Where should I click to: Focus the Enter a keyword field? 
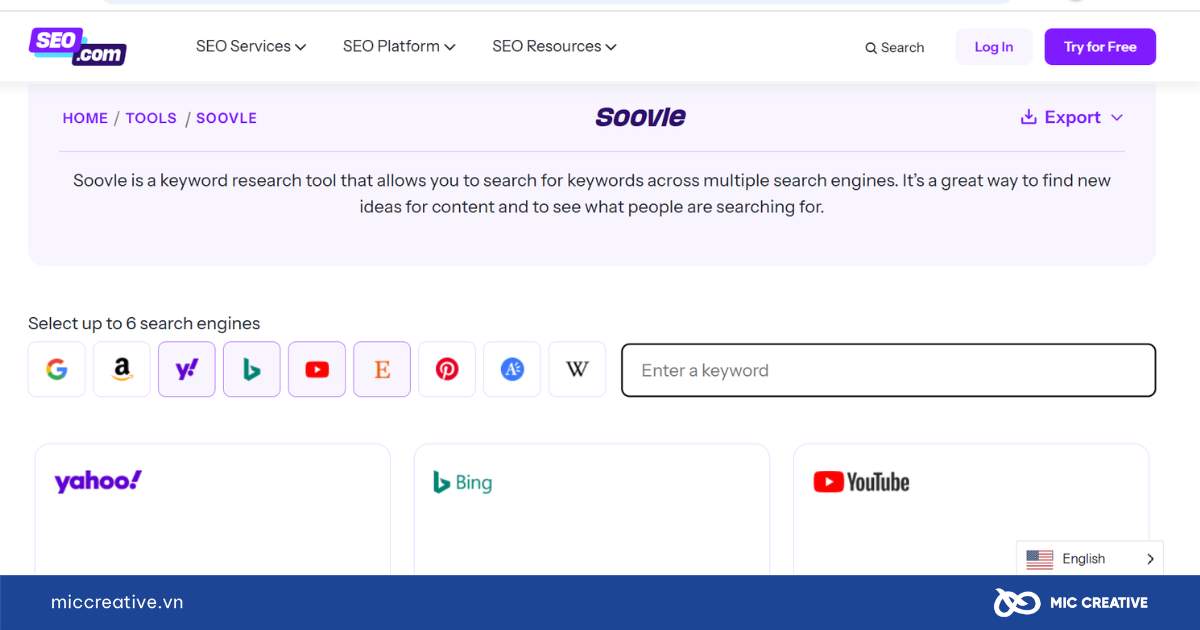[x=888, y=370]
